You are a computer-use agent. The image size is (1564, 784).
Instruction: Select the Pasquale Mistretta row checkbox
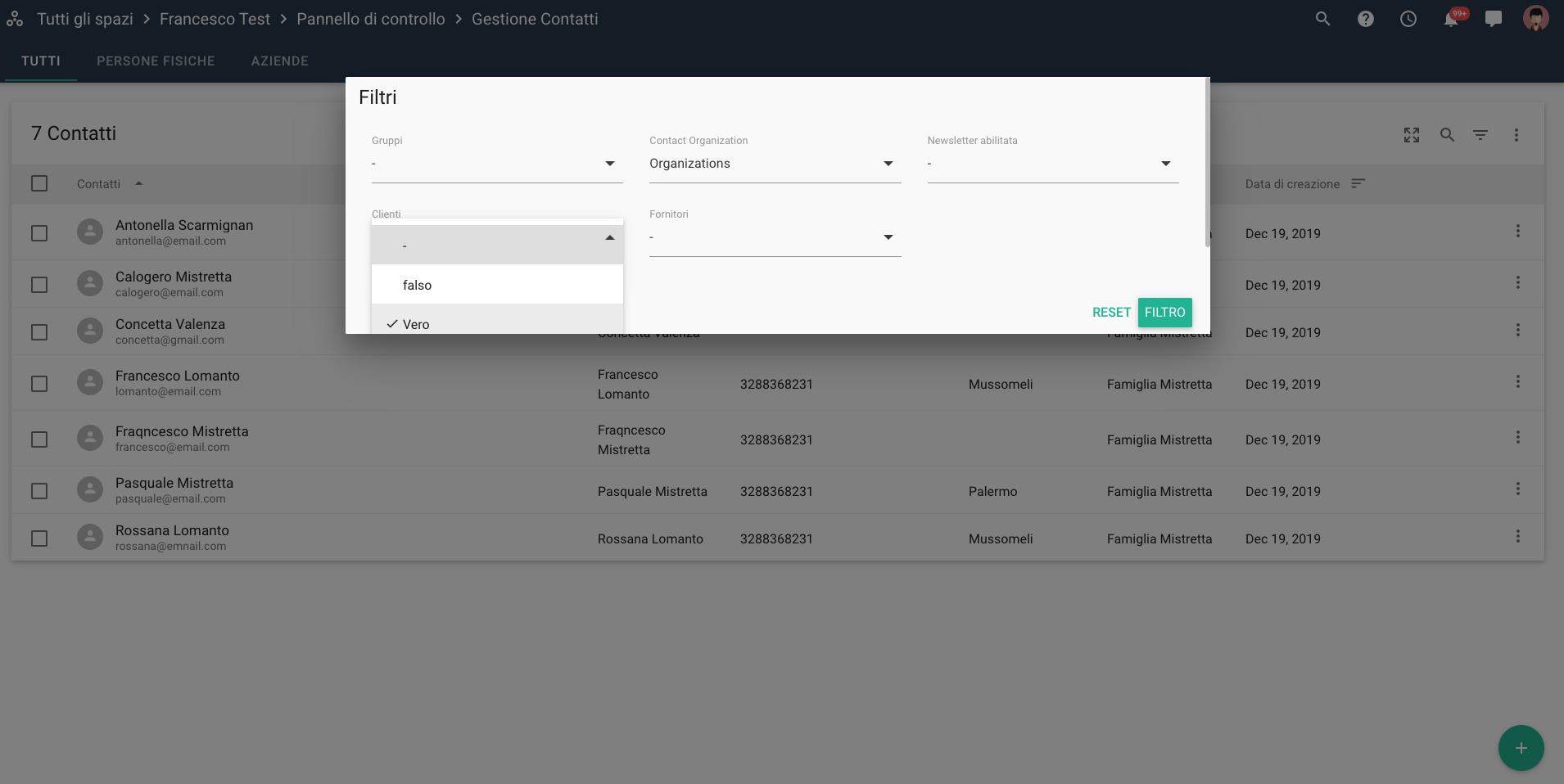click(39, 491)
